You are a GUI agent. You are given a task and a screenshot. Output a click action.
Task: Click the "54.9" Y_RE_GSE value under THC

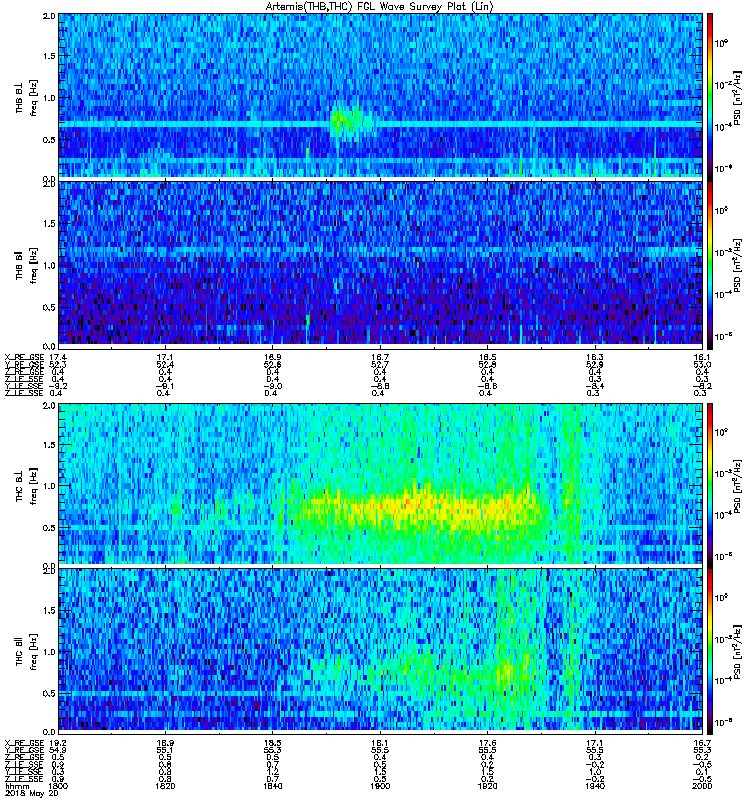(58, 751)
